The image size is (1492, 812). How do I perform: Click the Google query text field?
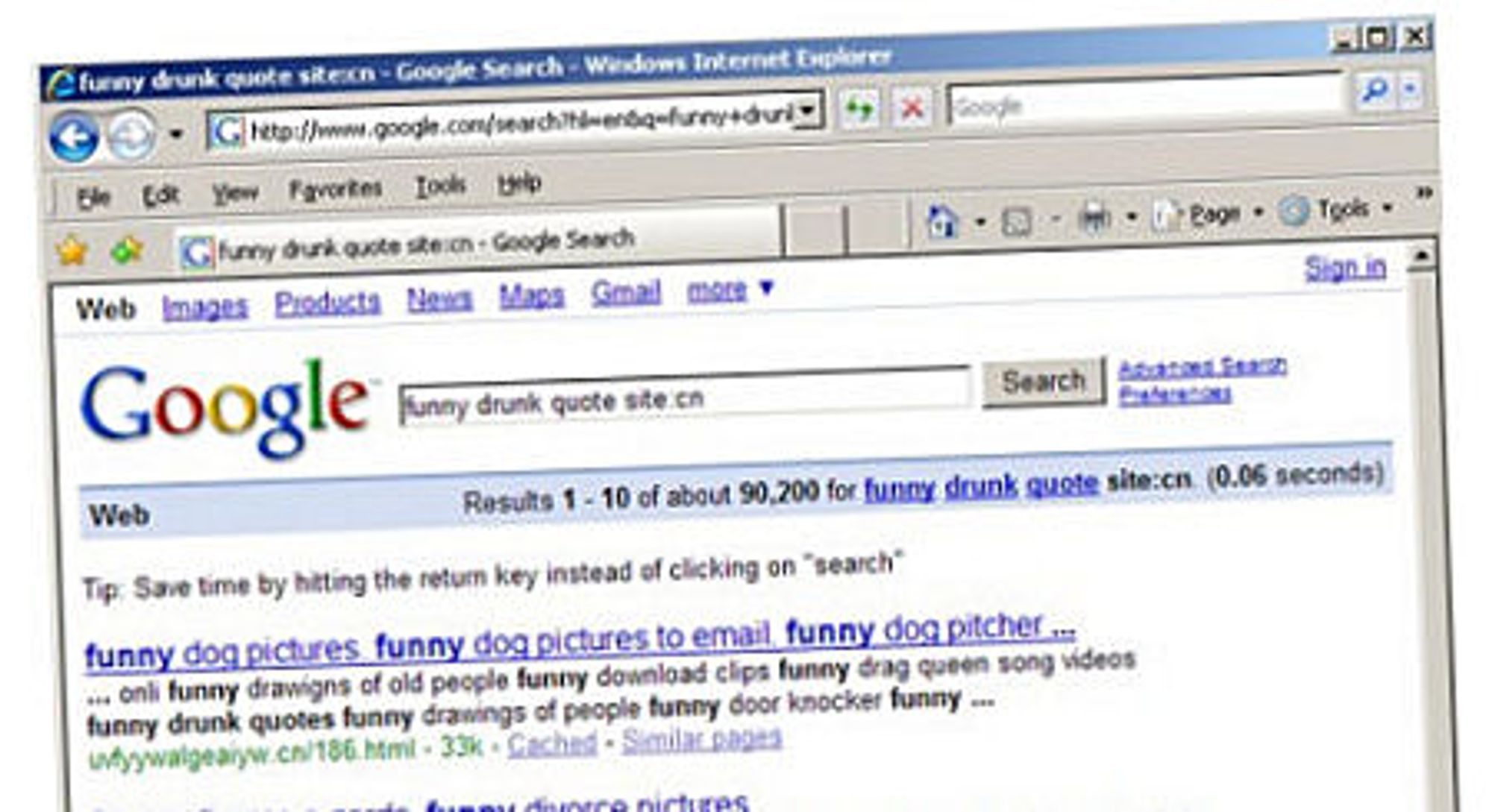(685, 397)
